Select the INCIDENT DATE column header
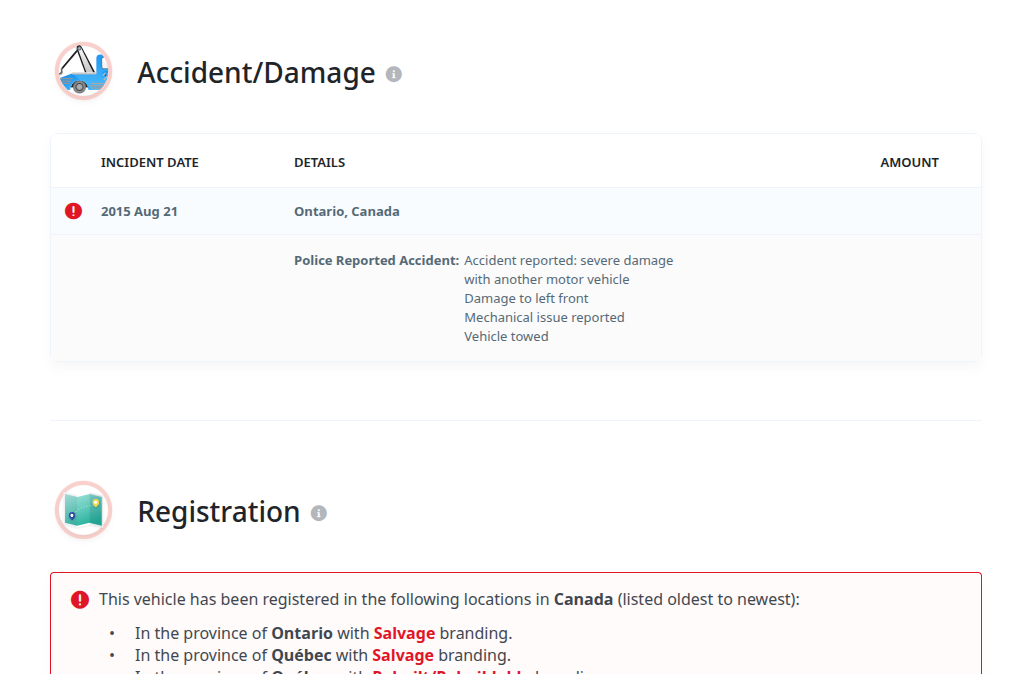1035x674 pixels. pyautogui.click(x=150, y=163)
